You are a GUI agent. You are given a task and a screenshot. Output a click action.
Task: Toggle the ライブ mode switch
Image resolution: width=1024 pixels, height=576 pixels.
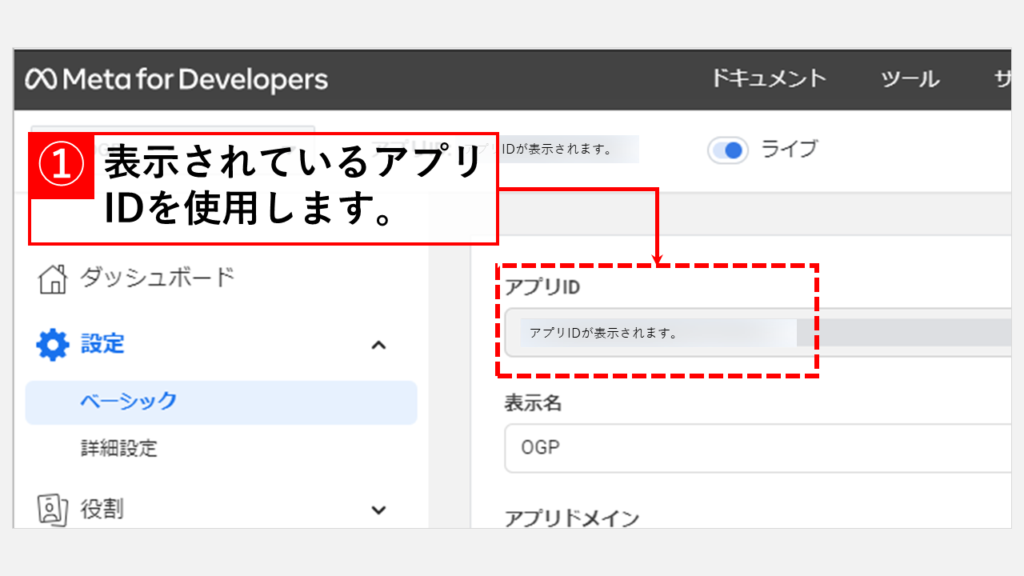(x=728, y=150)
